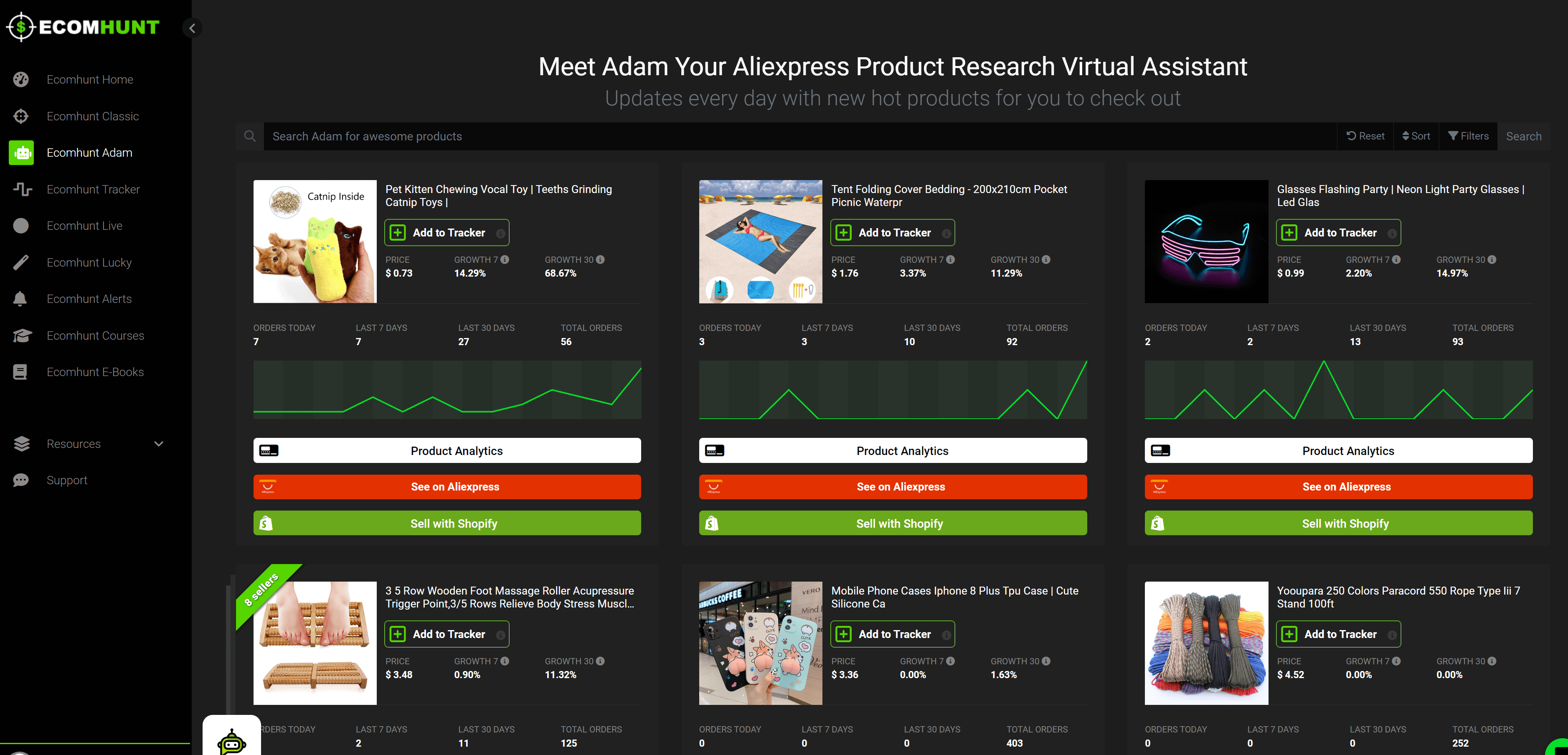Viewport: 1568px width, 755px height.
Task: Click the Tent Folding Cover Bedding title
Action: point(949,196)
